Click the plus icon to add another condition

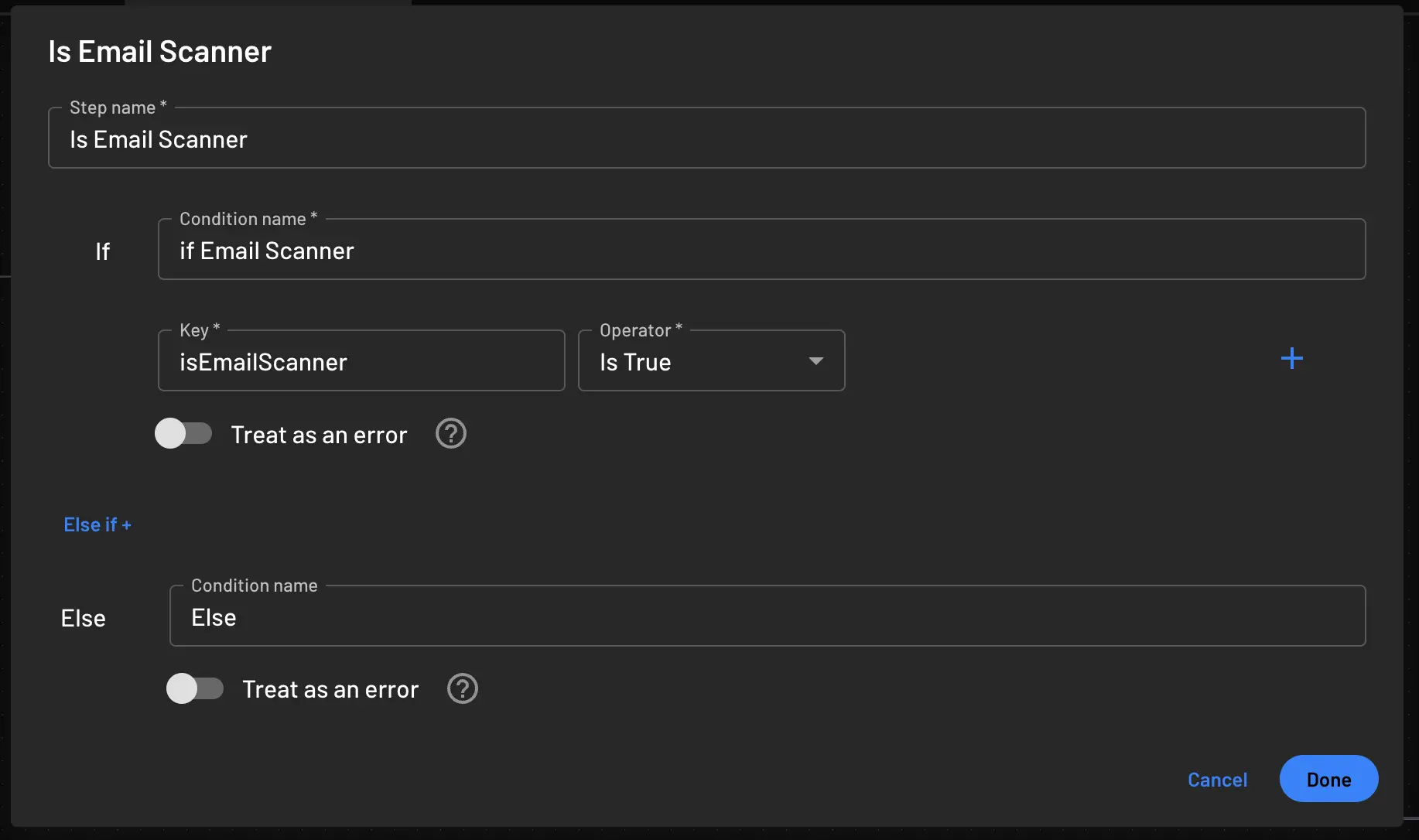(1292, 357)
